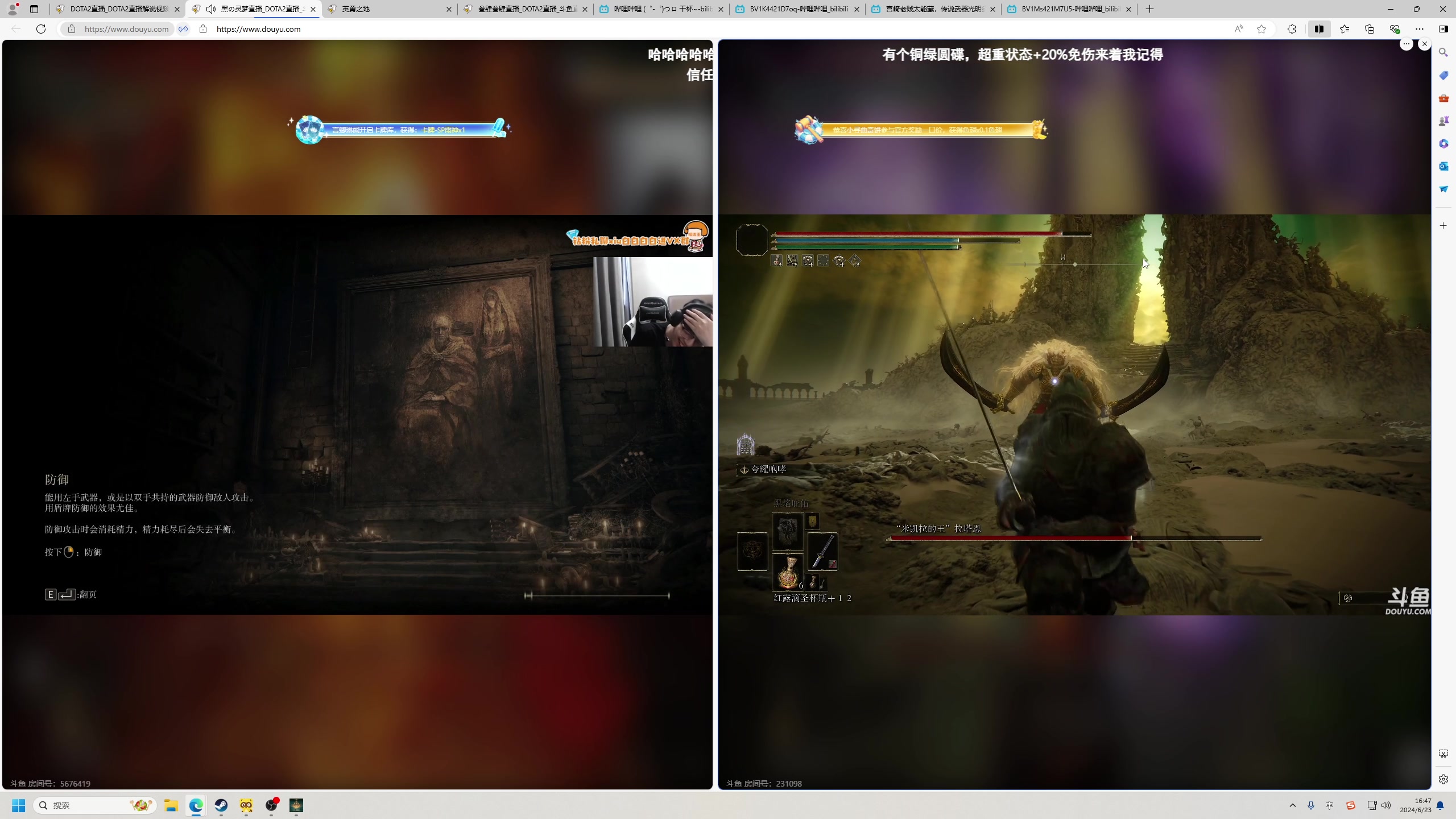Open Steam from the taskbar
This screenshot has height=819, width=1456.
221,805
